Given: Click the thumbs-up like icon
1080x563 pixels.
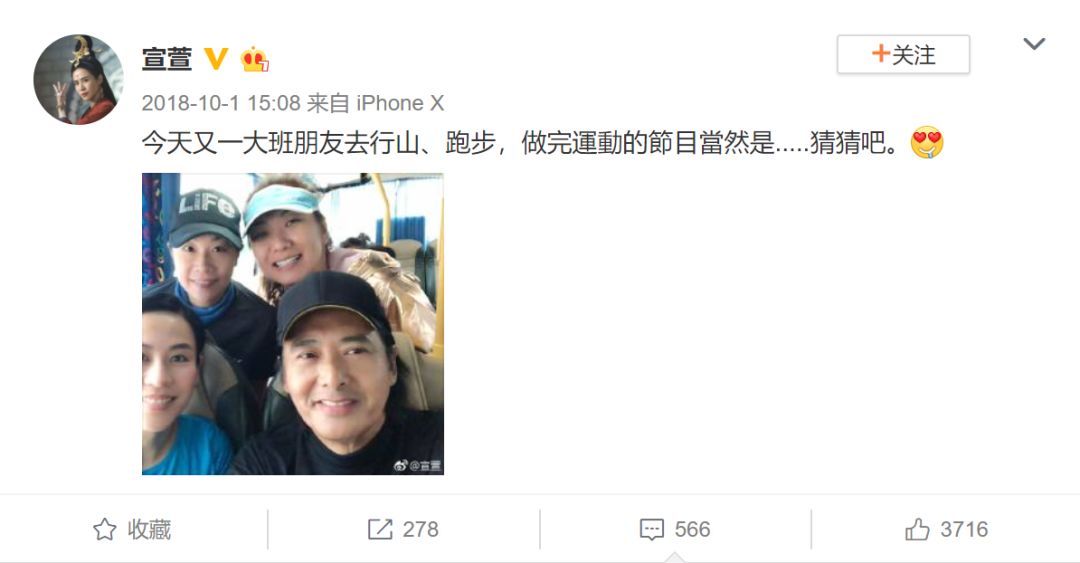Looking at the screenshot, I should click(x=917, y=529).
